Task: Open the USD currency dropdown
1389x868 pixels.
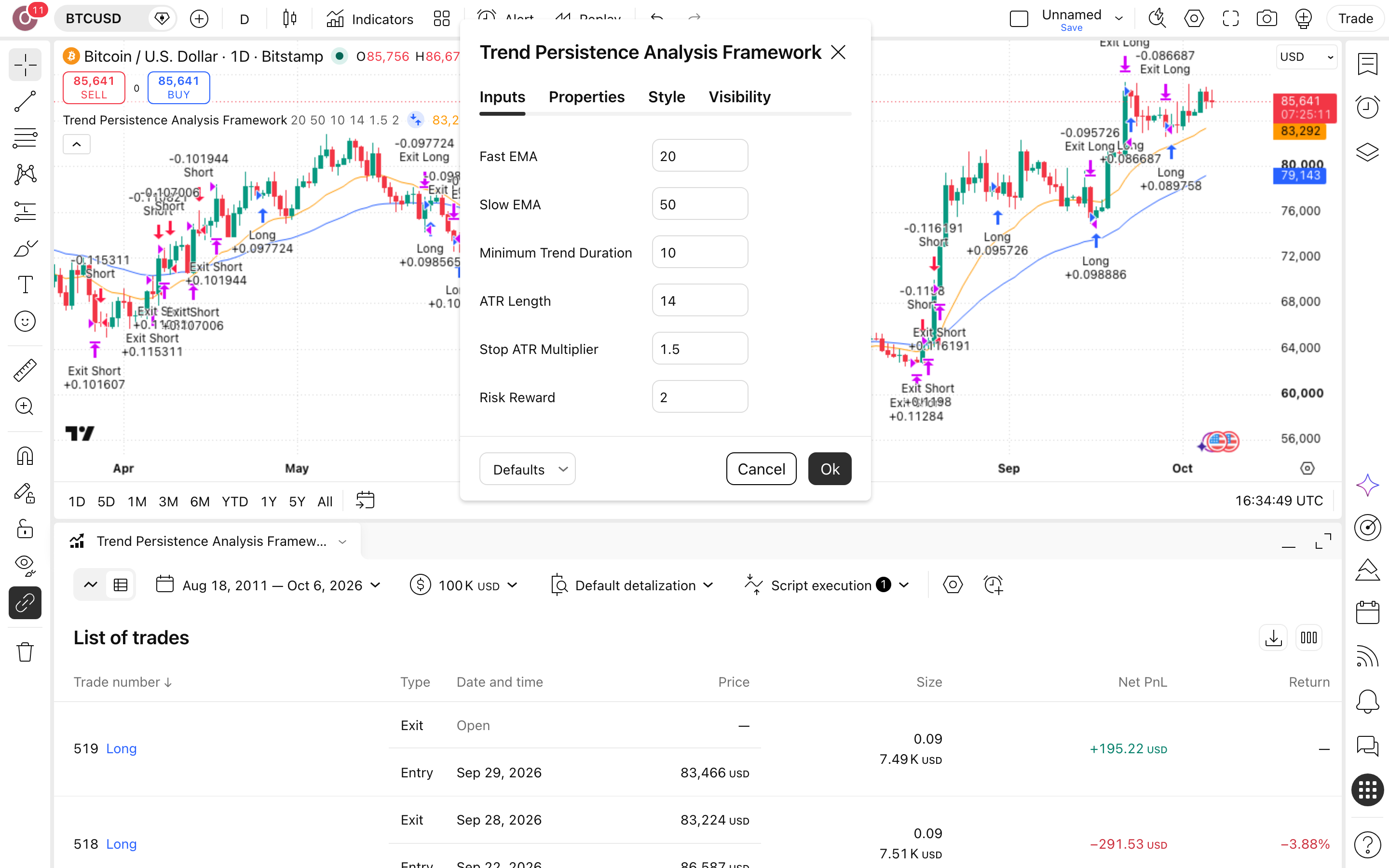Action: [1307, 57]
